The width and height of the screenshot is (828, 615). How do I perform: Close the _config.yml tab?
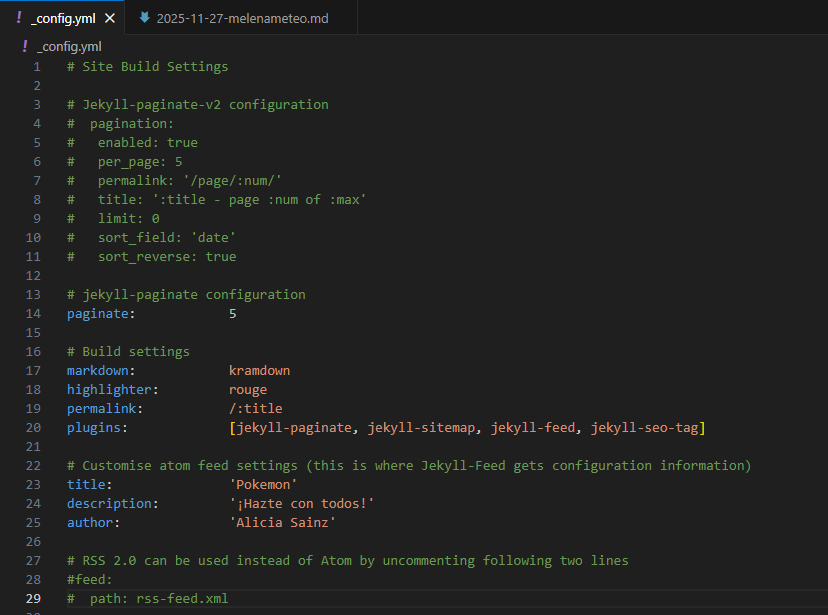[110, 17]
